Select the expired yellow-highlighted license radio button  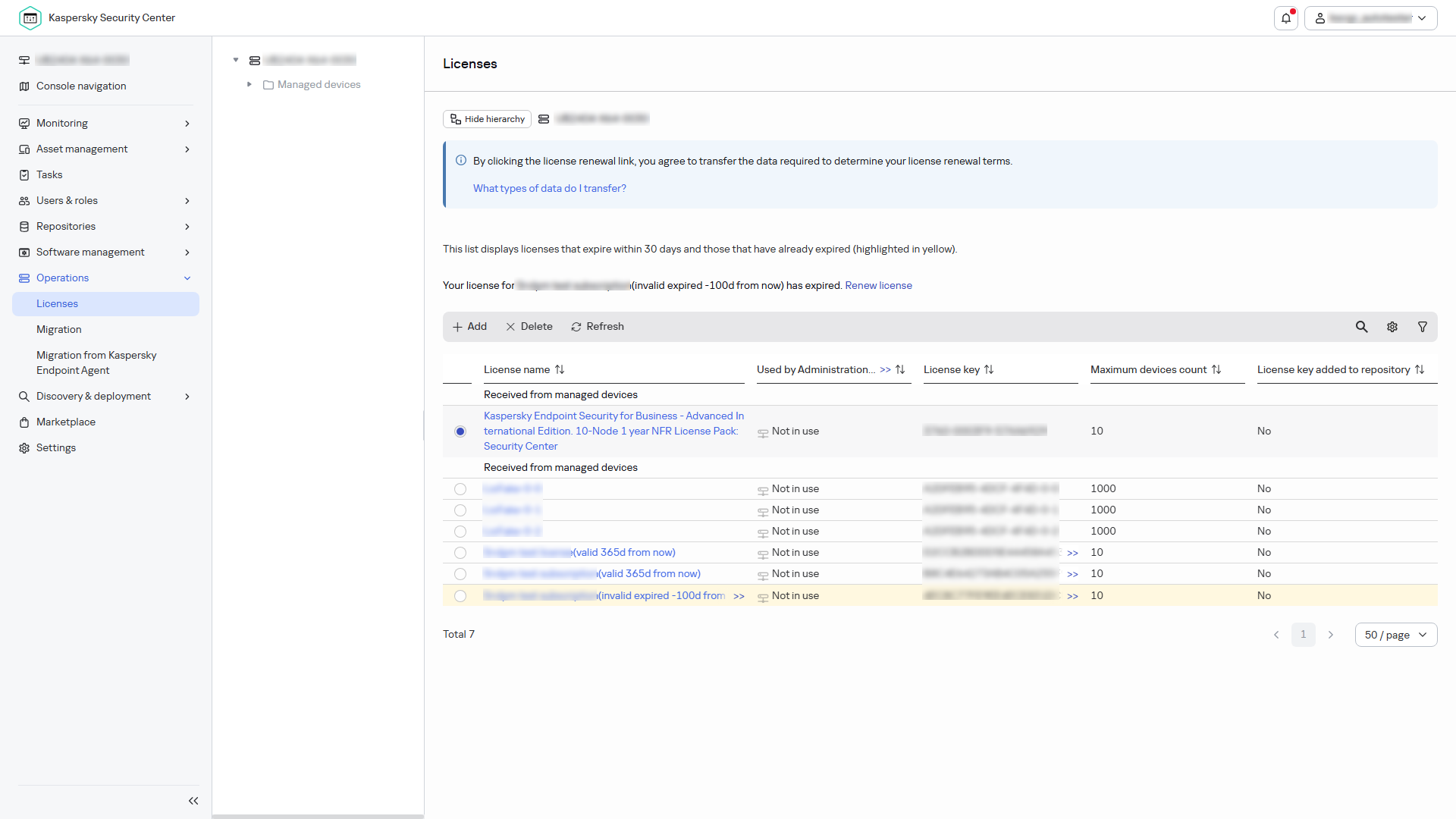460,596
